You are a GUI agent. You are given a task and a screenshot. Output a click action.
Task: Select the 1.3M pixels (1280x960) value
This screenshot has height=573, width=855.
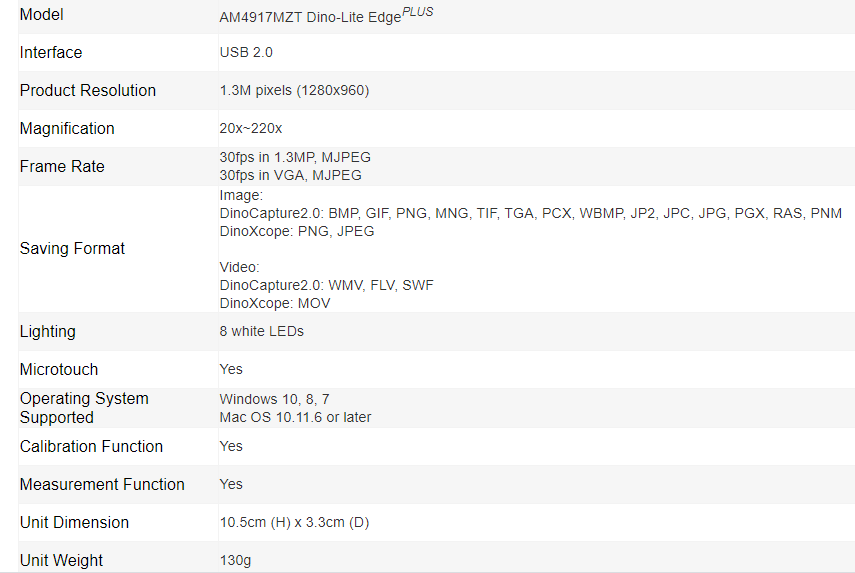(294, 91)
